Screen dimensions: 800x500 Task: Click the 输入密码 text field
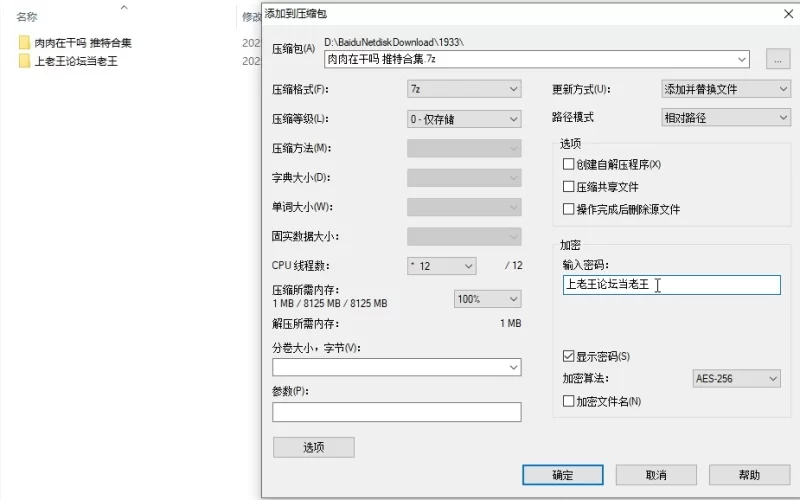tap(671, 285)
